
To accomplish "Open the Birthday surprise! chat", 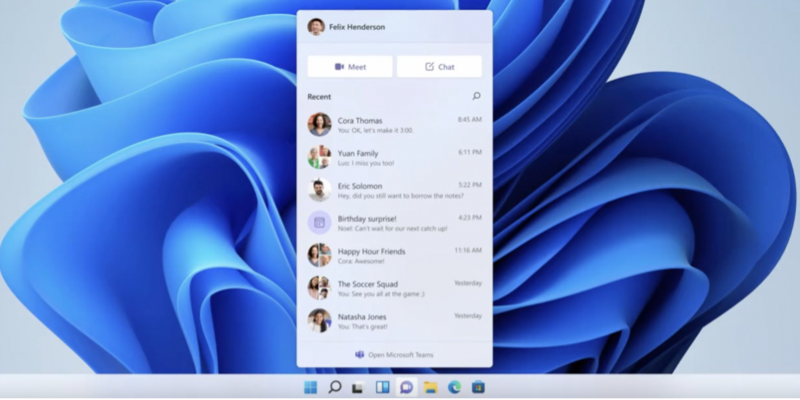I will [x=394, y=222].
